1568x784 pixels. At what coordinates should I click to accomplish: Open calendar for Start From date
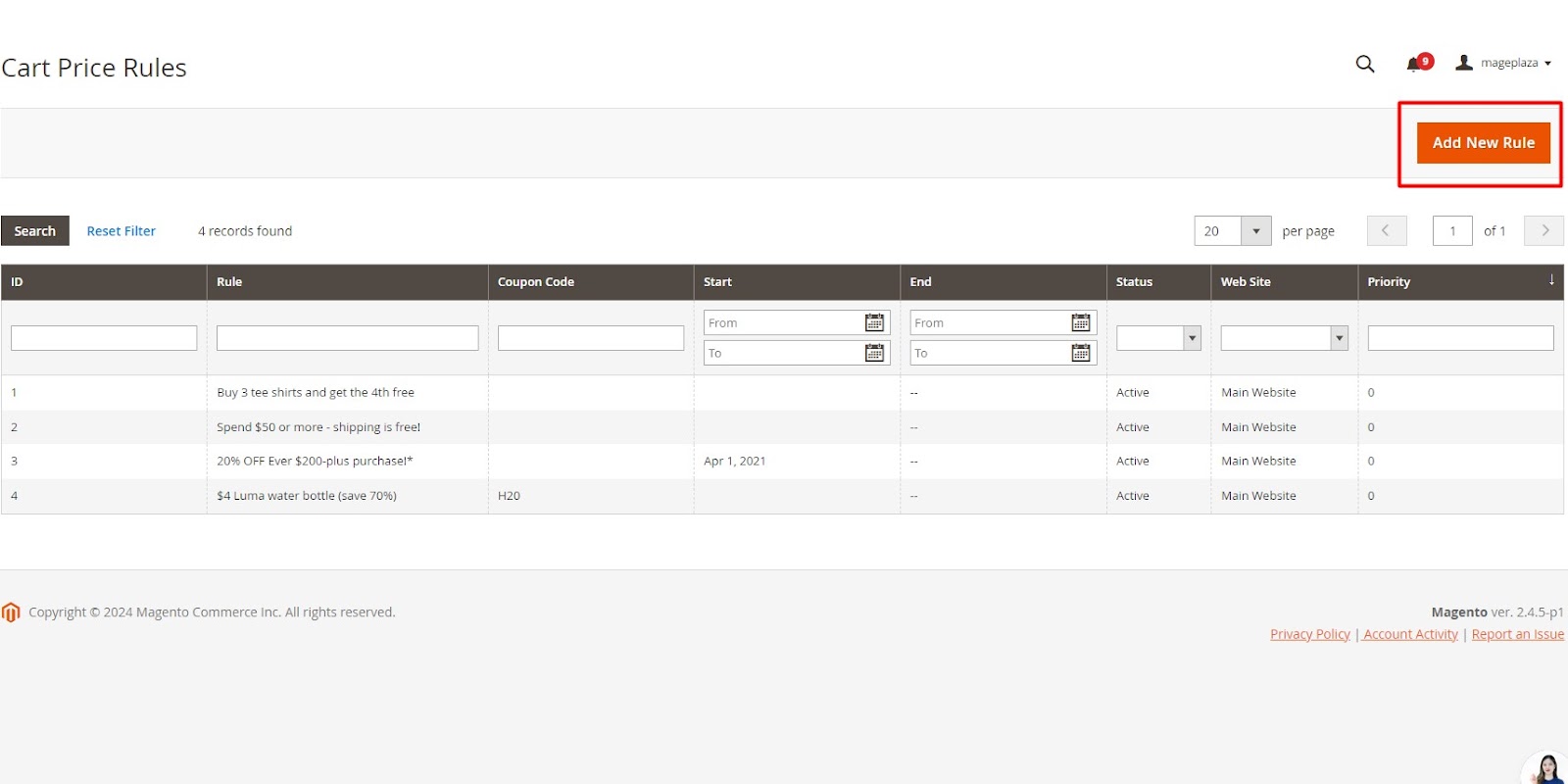click(x=874, y=322)
